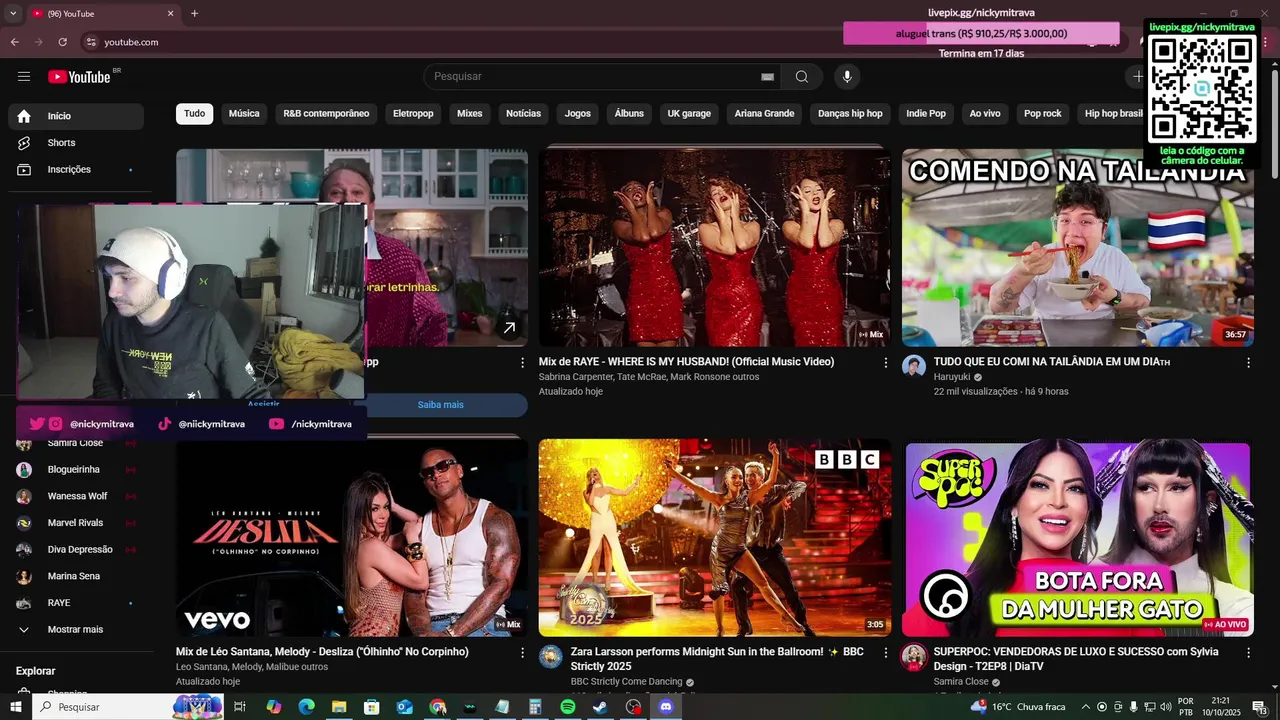Open Steam from the taskbar
The width and height of the screenshot is (1280, 720).
click(x=600, y=707)
